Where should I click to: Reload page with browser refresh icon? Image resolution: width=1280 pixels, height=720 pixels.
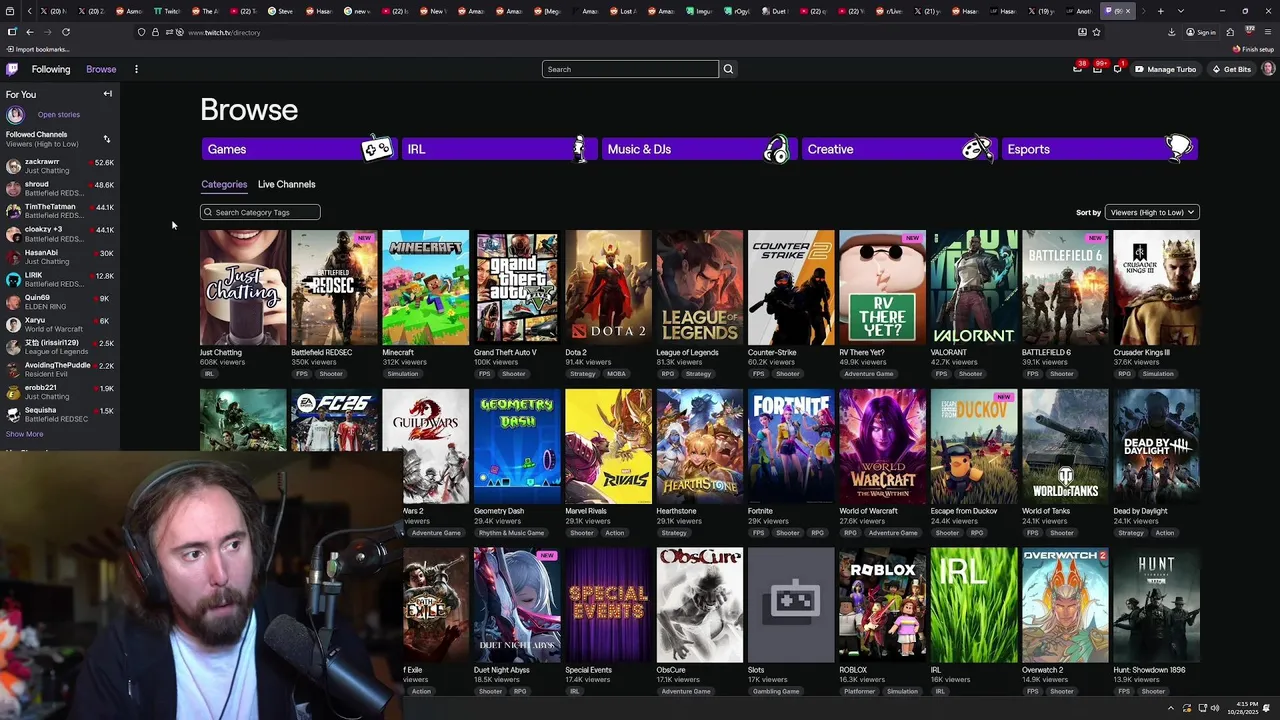pyautogui.click(x=66, y=32)
